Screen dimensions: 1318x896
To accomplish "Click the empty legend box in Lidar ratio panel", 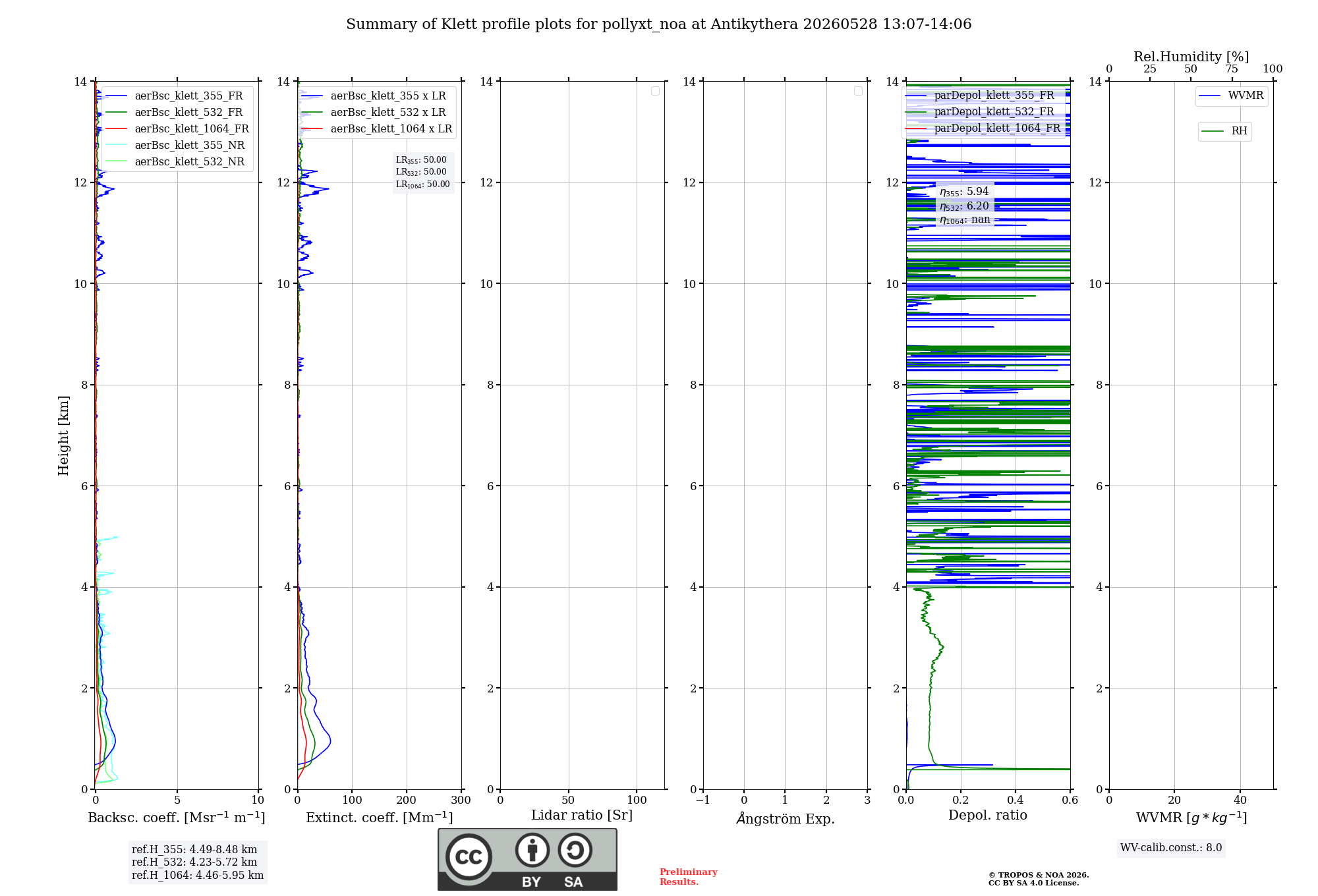I will tap(655, 91).
